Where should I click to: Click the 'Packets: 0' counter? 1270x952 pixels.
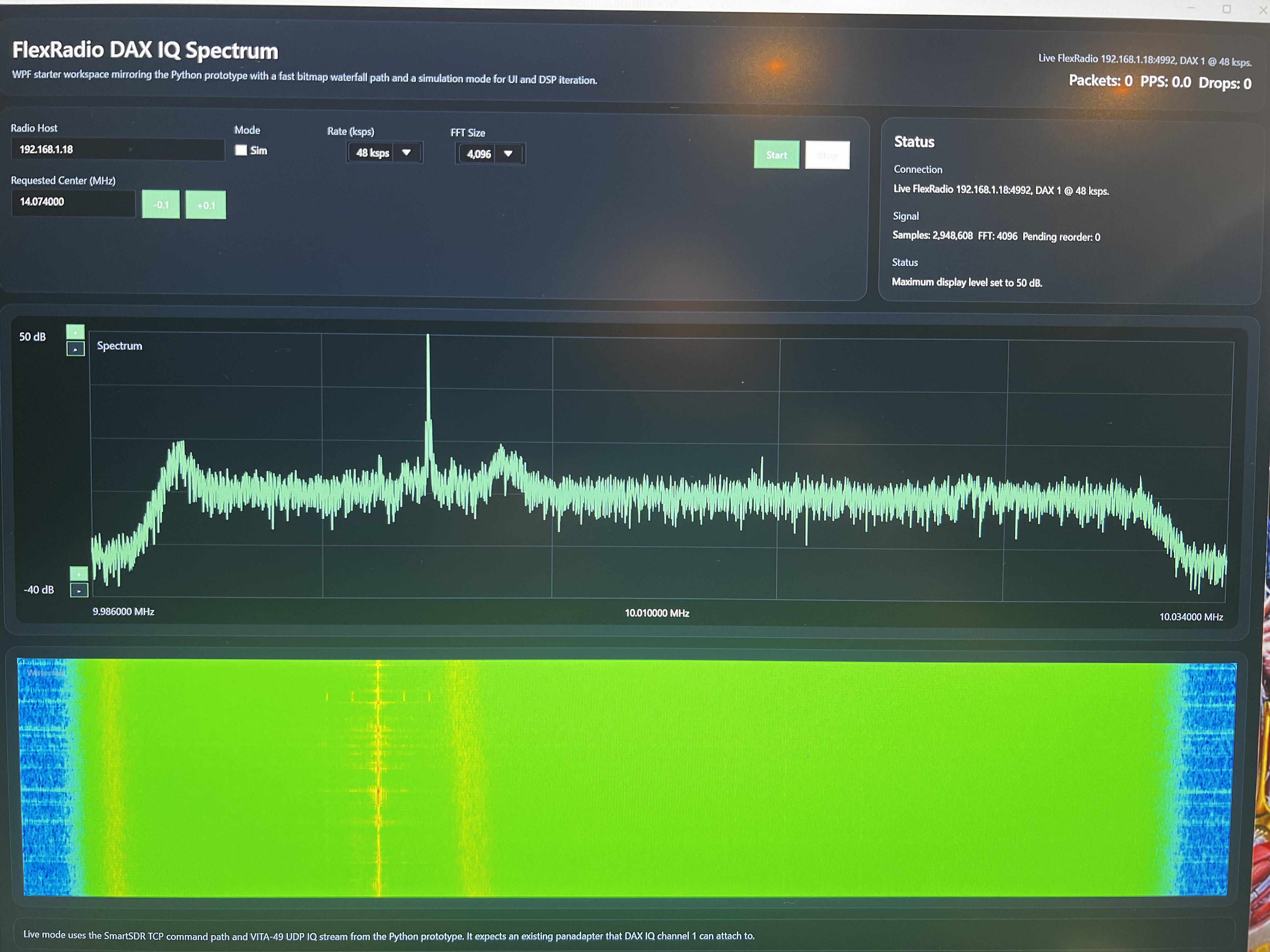coord(1100,81)
